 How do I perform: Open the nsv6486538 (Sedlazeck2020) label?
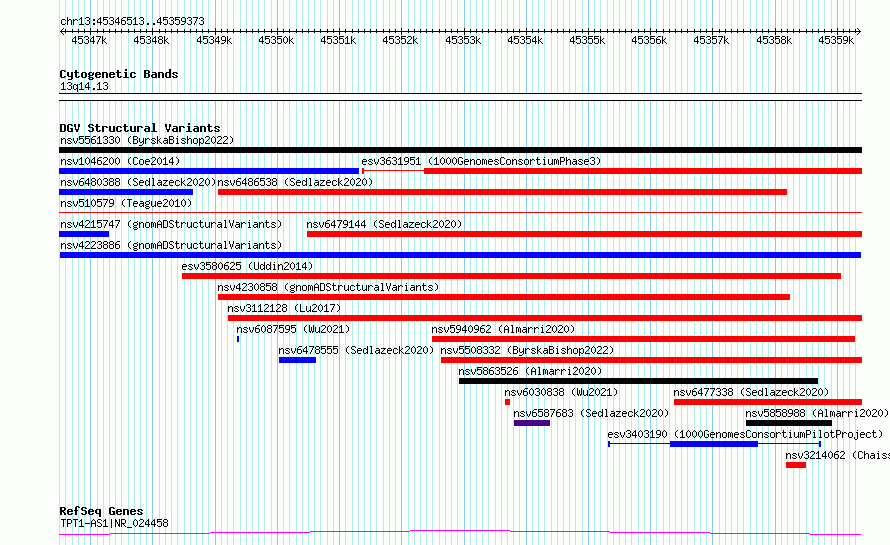click(295, 182)
